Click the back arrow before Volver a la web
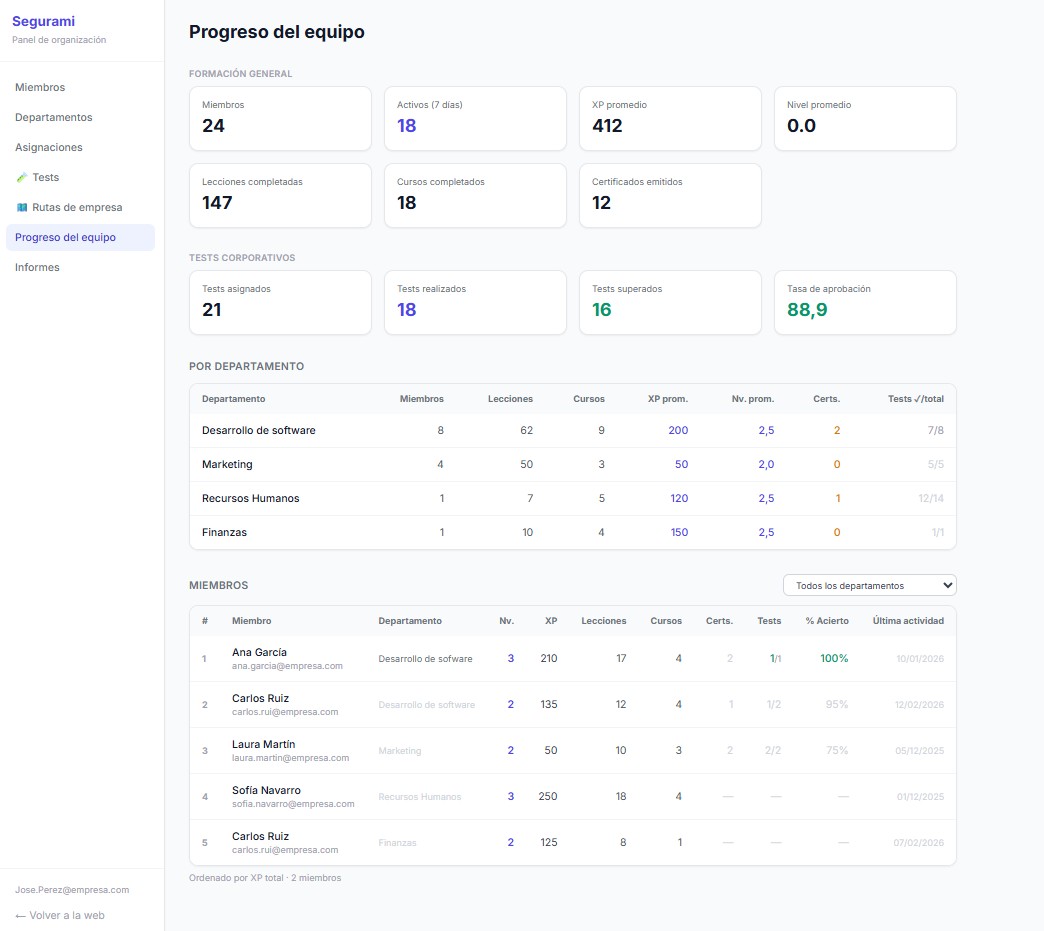1044x931 pixels. click(x=20, y=915)
